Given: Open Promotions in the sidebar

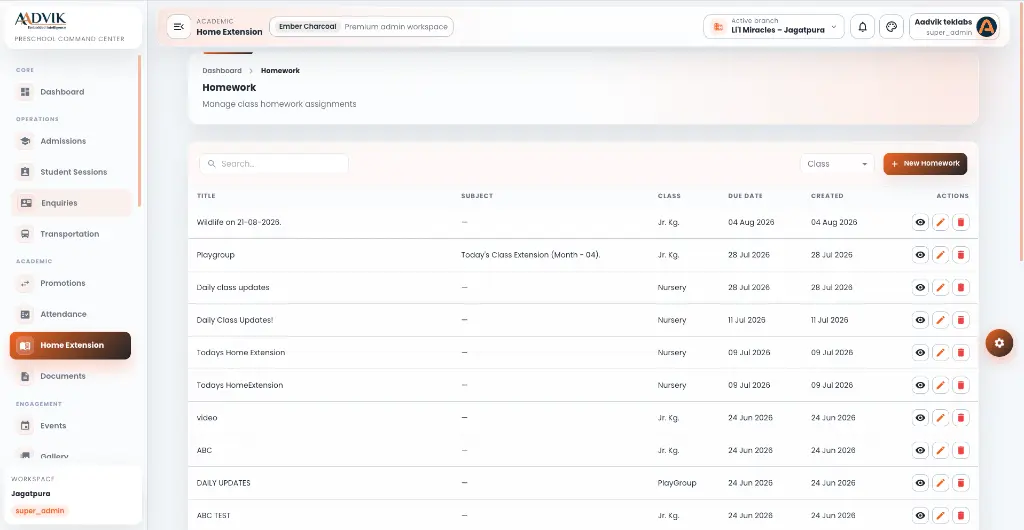Looking at the screenshot, I should [x=71, y=283].
